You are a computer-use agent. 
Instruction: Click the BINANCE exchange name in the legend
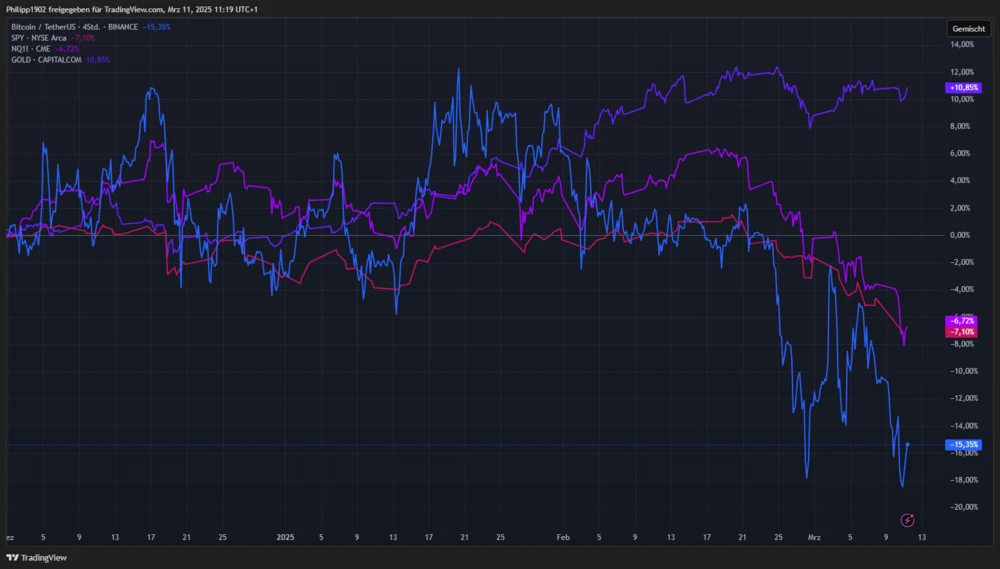tap(122, 27)
